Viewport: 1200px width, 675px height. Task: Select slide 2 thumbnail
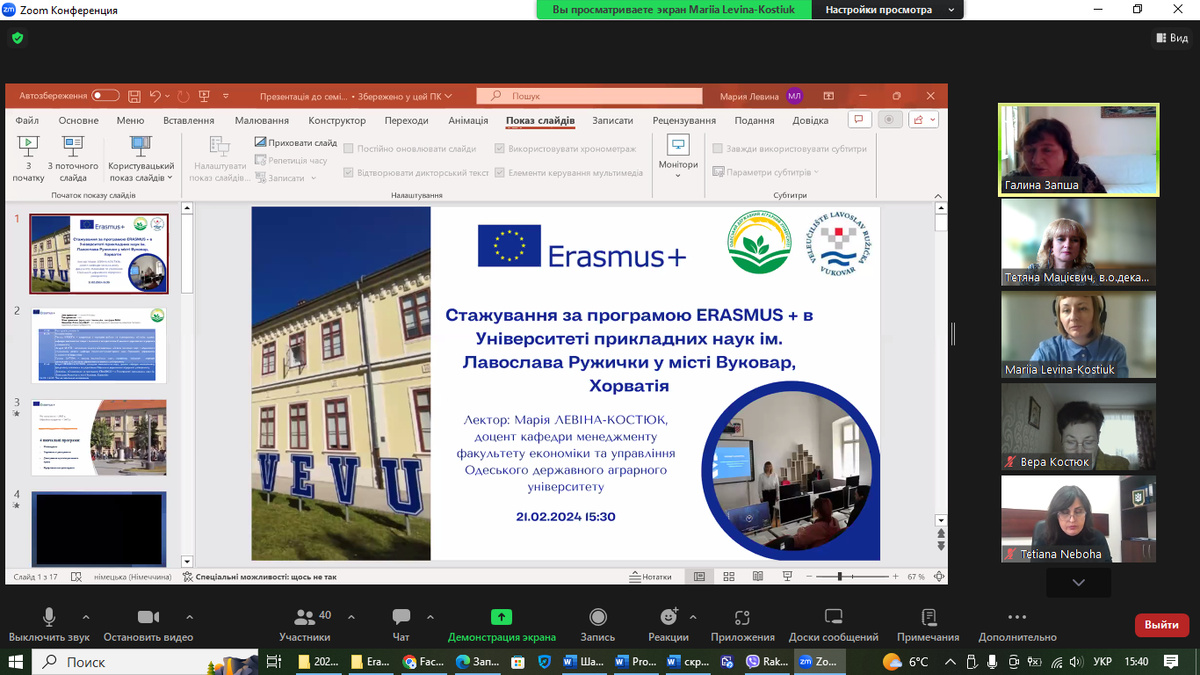[x=99, y=346]
